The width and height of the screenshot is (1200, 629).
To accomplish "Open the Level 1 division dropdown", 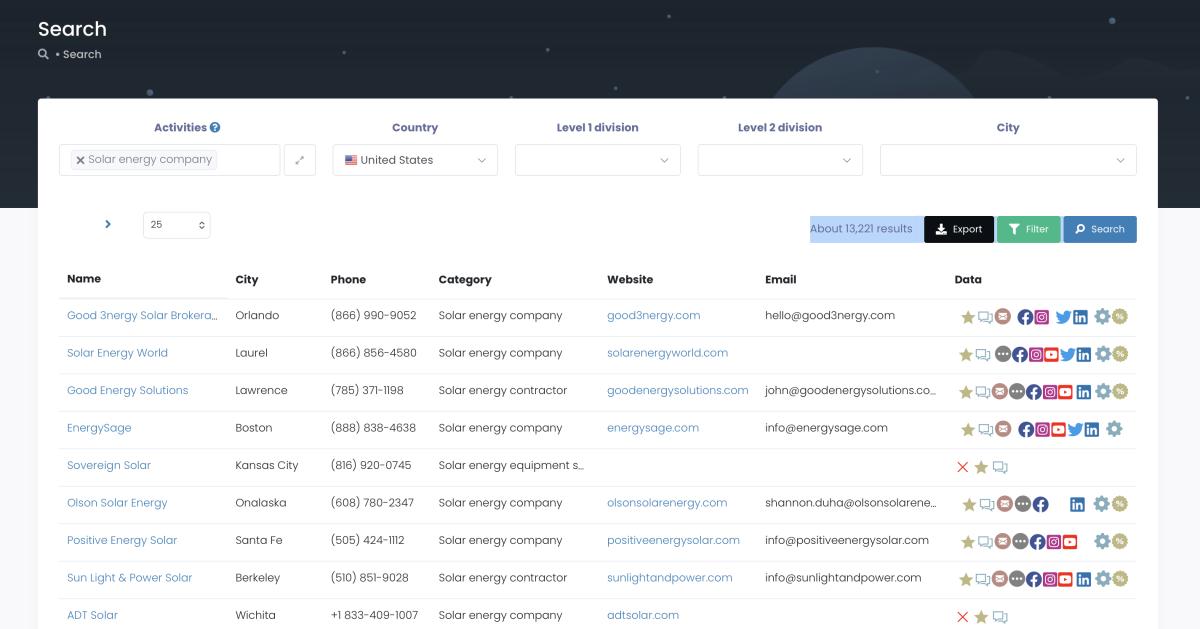I will [x=597, y=160].
